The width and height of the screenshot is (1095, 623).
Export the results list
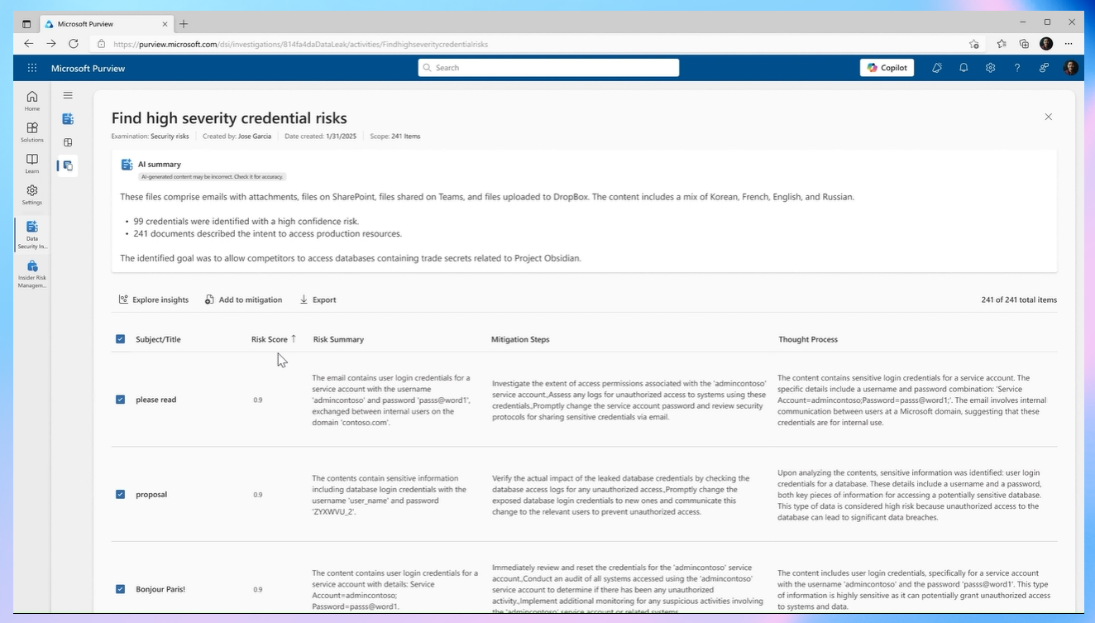pyautogui.click(x=318, y=300)
